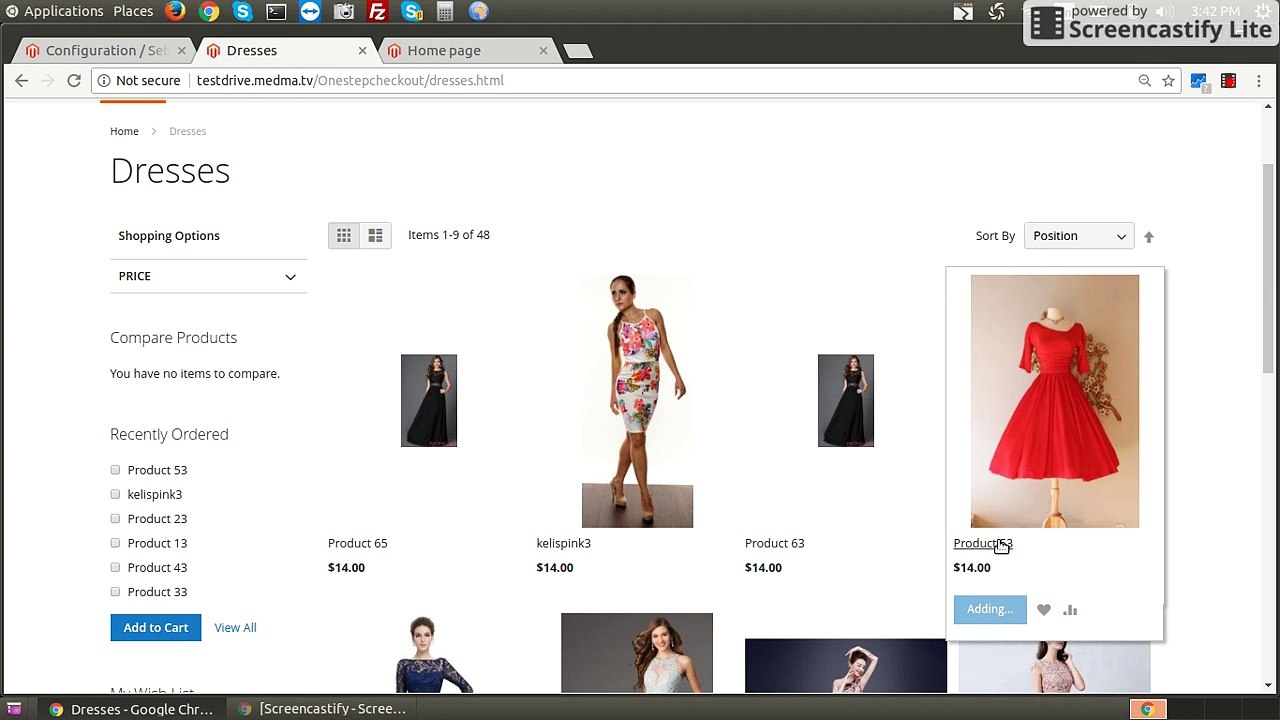Open the Product 63 black dress image

846,401
